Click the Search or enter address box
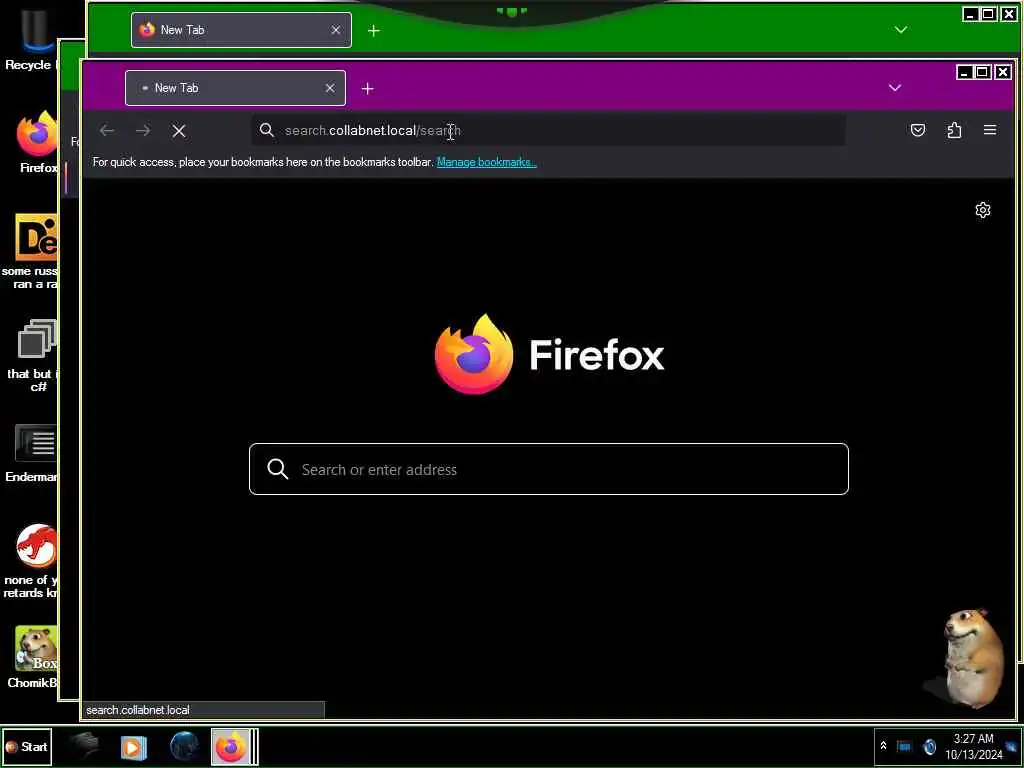Viewport: 1024px width, 768px height. (549, 469)
